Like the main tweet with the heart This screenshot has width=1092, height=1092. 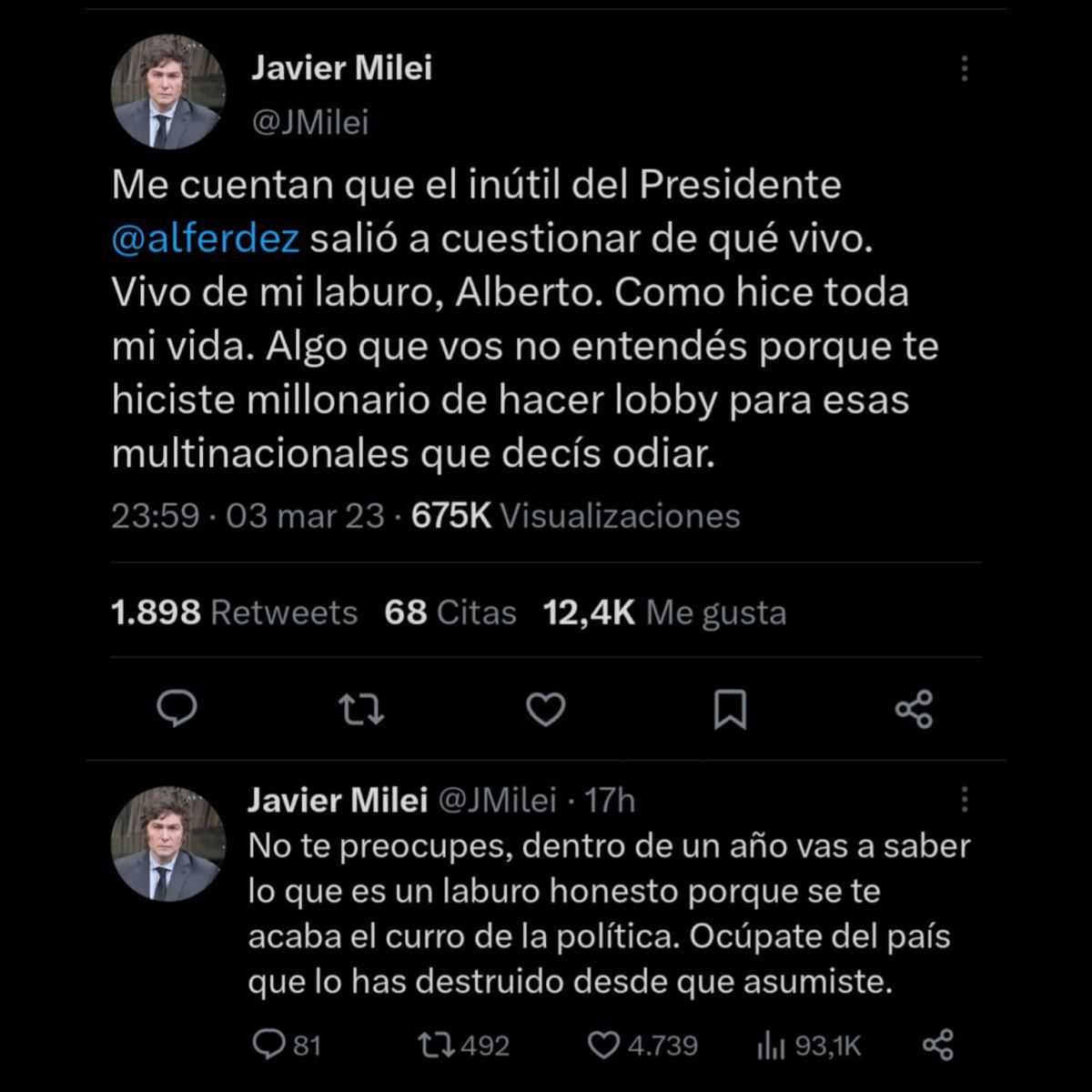[546, 709]
